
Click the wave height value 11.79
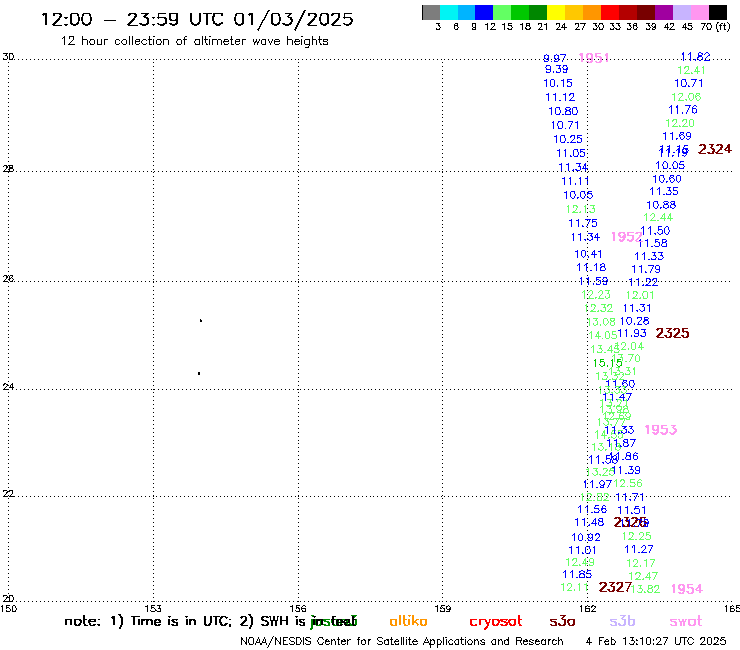click(646, 269)
